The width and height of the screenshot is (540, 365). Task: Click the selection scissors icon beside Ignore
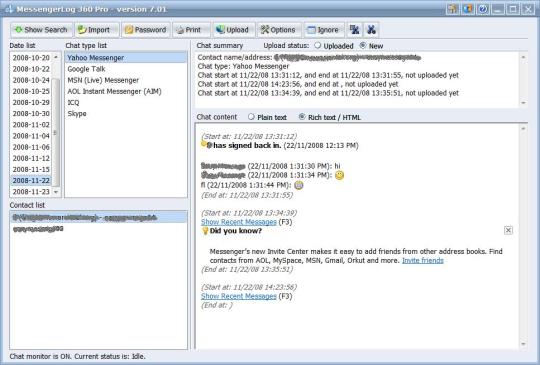tap(354, 30)
